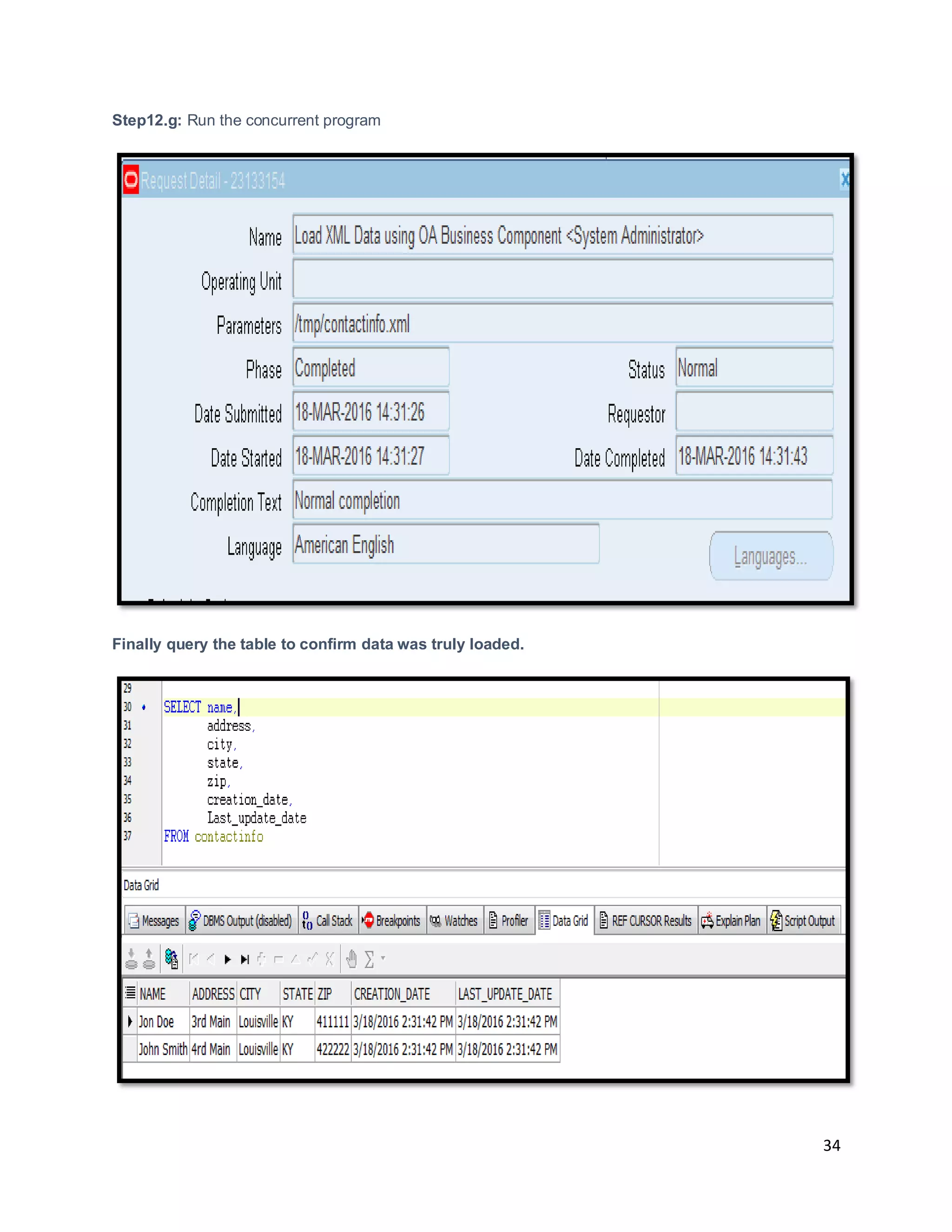Open the Messages tab
The width and height of the screenshot is (952, 1232).
pyautogui.click(x=154, y=921)
